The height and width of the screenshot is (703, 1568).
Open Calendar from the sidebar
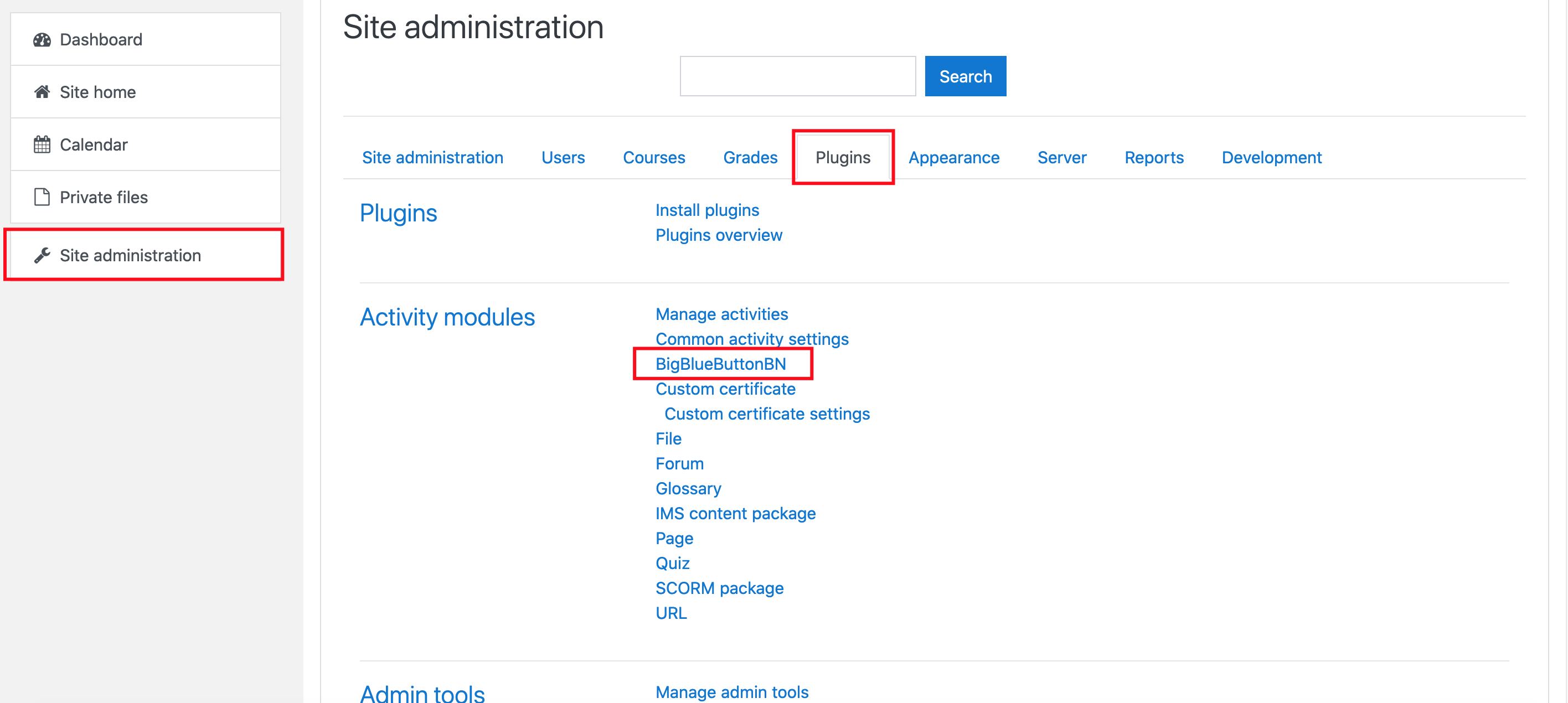pyautogui.click(x=146, y=144)
